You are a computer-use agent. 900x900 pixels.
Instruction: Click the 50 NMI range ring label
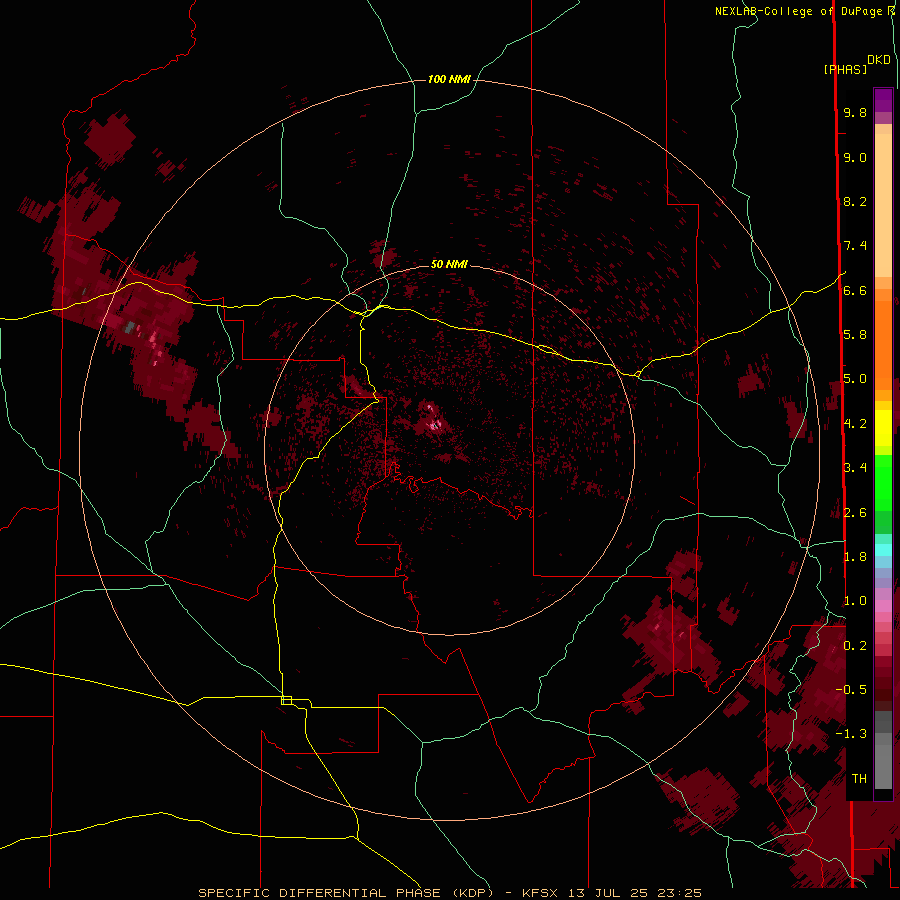[x=449, y=264]
